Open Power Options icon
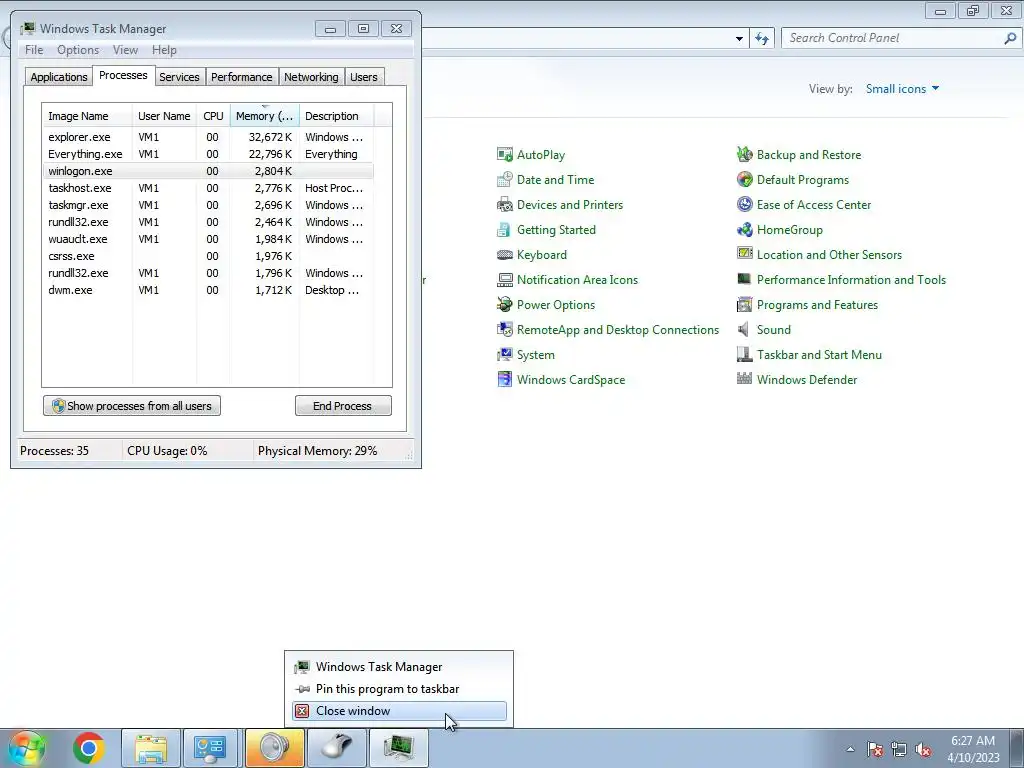 point(505,305)
